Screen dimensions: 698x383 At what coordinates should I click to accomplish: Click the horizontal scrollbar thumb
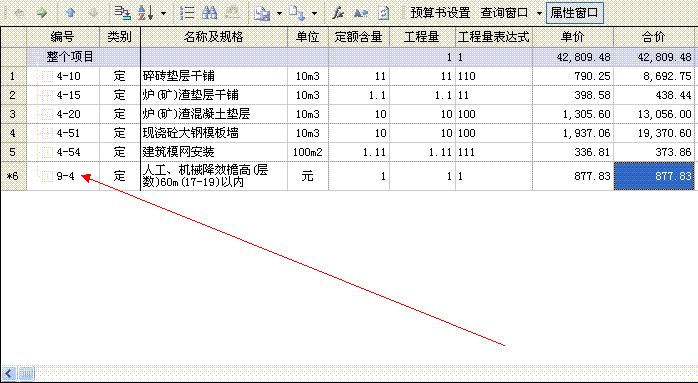click(x=27, y=373)
